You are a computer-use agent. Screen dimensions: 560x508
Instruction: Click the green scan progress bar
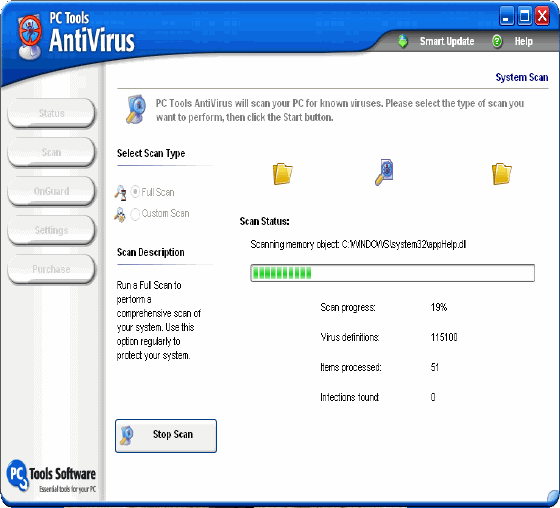pos(392,273)
